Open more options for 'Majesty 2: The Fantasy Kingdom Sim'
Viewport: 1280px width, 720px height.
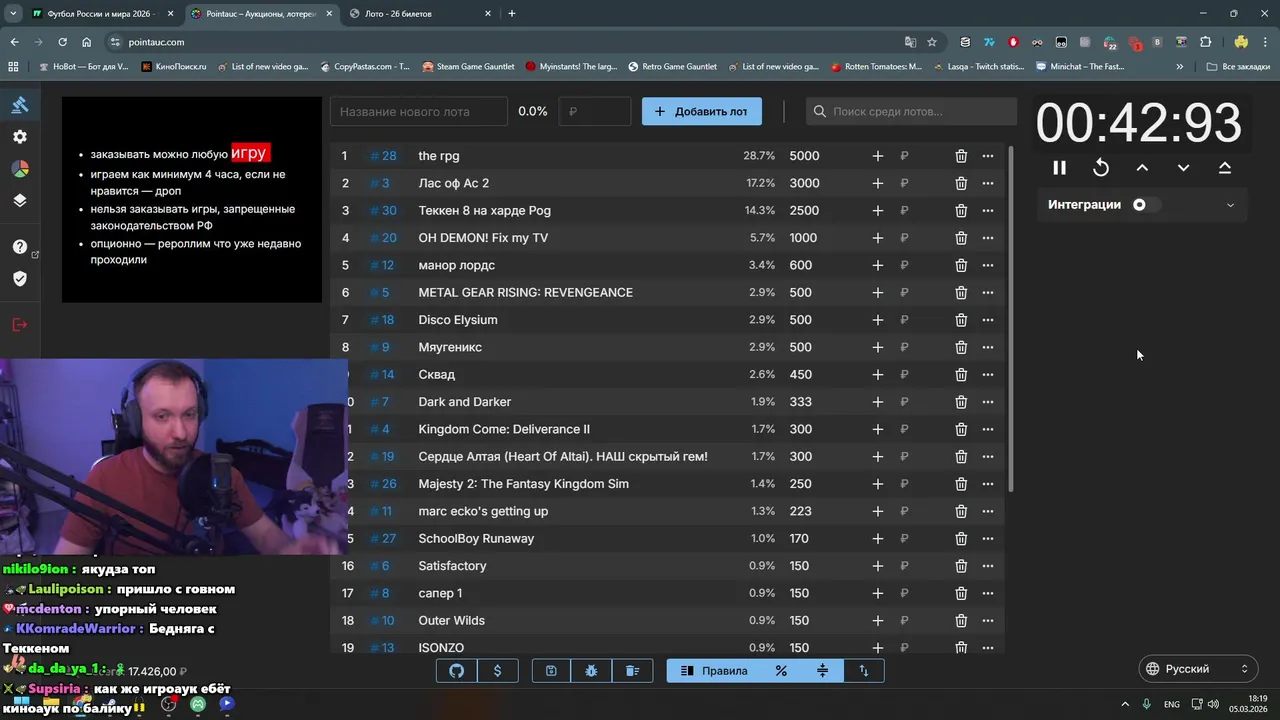pos(988,484)
